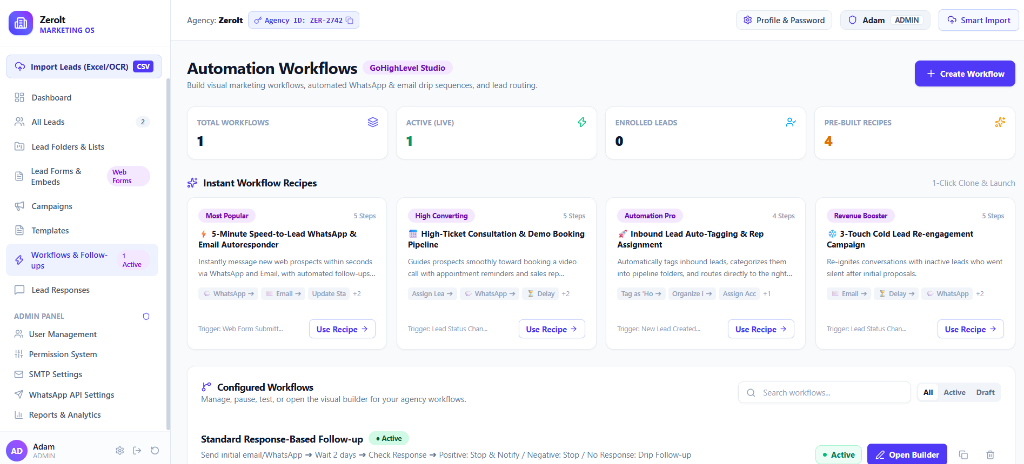Image resolution: width=1024 pixels, height=464 pixels.
Task: Click the GoHighLevel Studio tag
Action: (408, 68)
